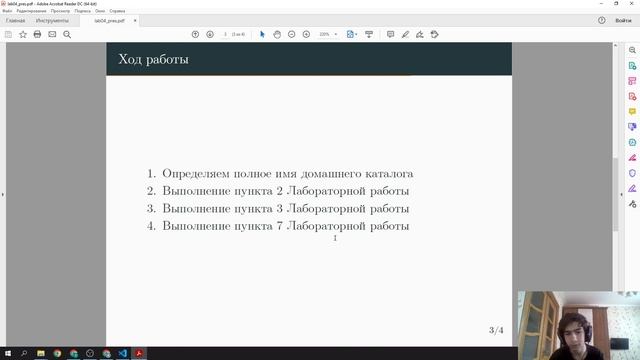Open Windows taskbar search
Image resolution: width=640 pixels, height=360 pixels.
24,353
